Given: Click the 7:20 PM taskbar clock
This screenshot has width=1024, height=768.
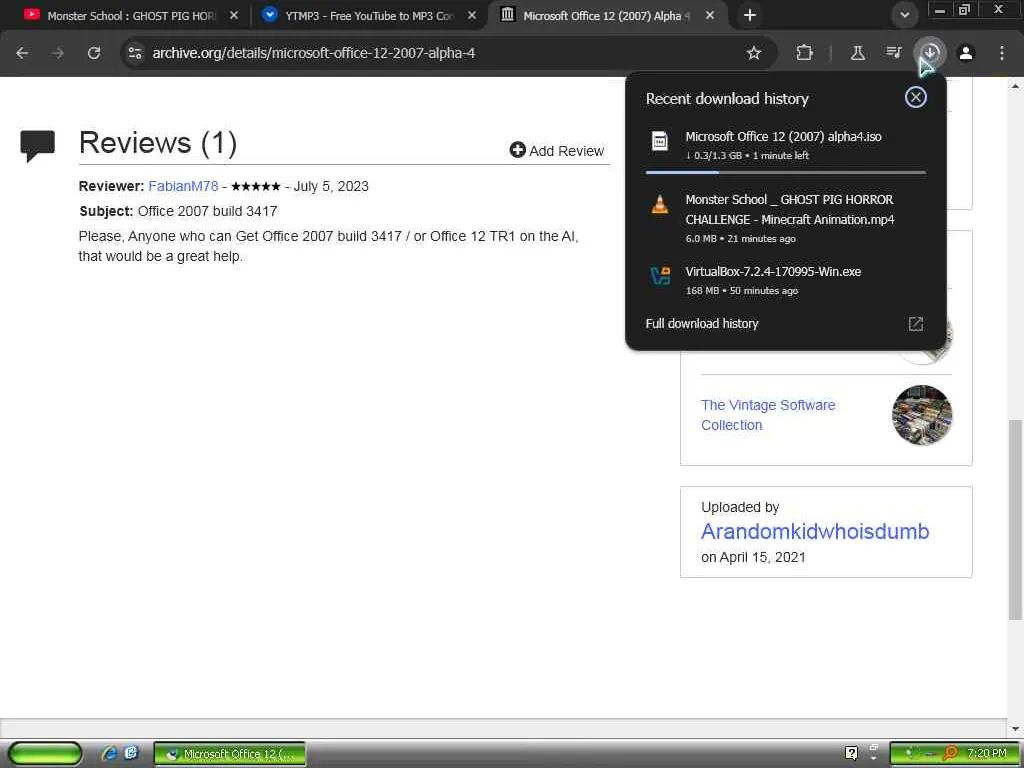Looking at the screenshot, I should pos(987,753).
